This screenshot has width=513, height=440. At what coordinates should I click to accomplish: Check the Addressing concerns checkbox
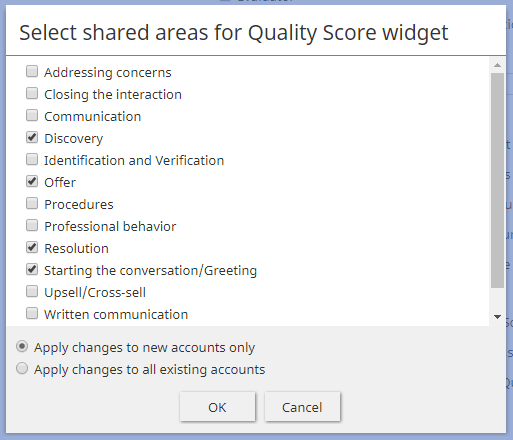click(32, 71)
